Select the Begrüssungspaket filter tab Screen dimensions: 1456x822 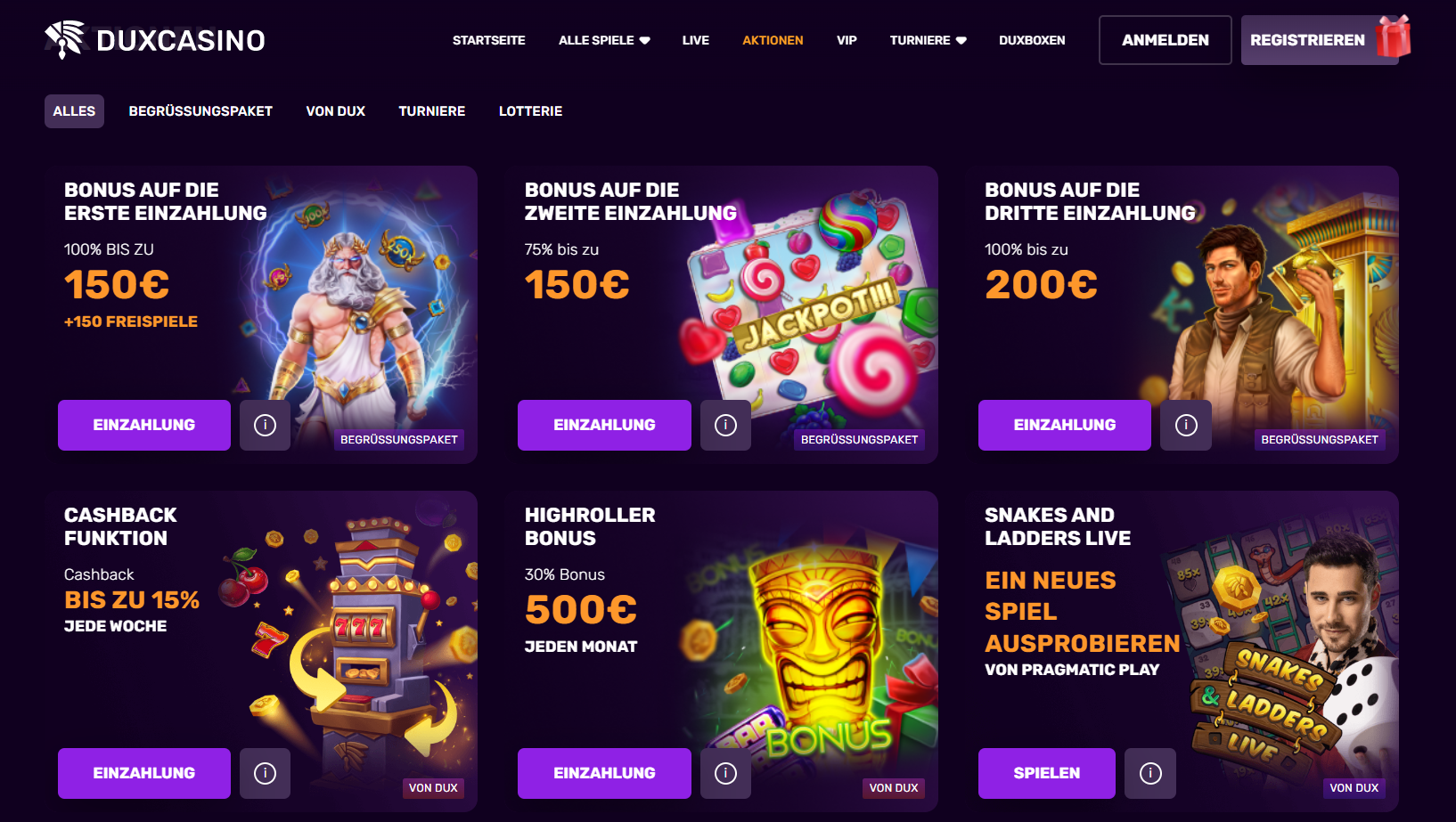pos(200,111)
